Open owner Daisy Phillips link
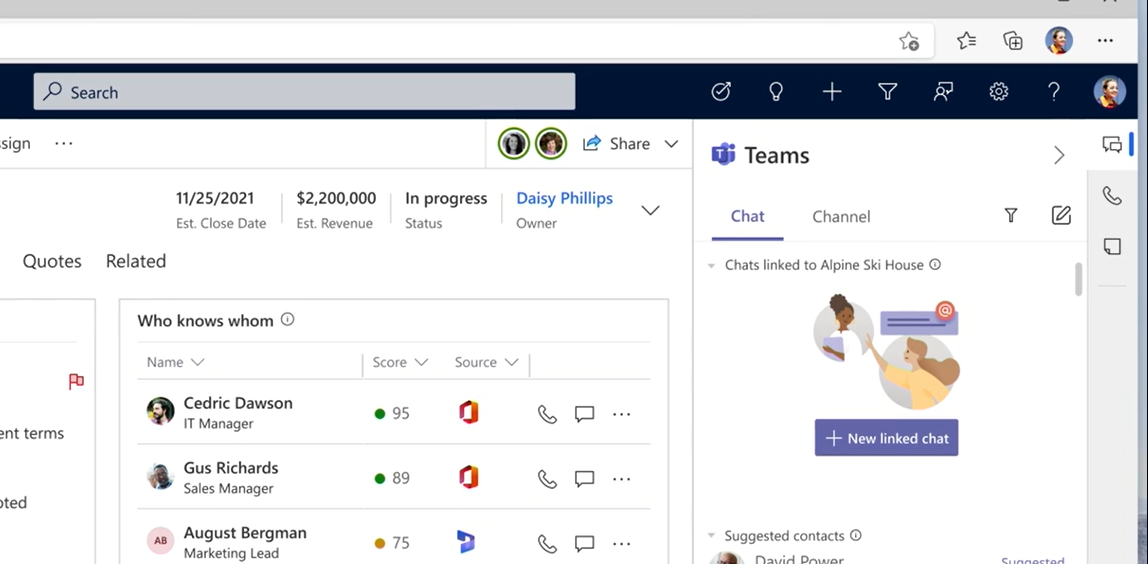 click(x=564, y=198)
